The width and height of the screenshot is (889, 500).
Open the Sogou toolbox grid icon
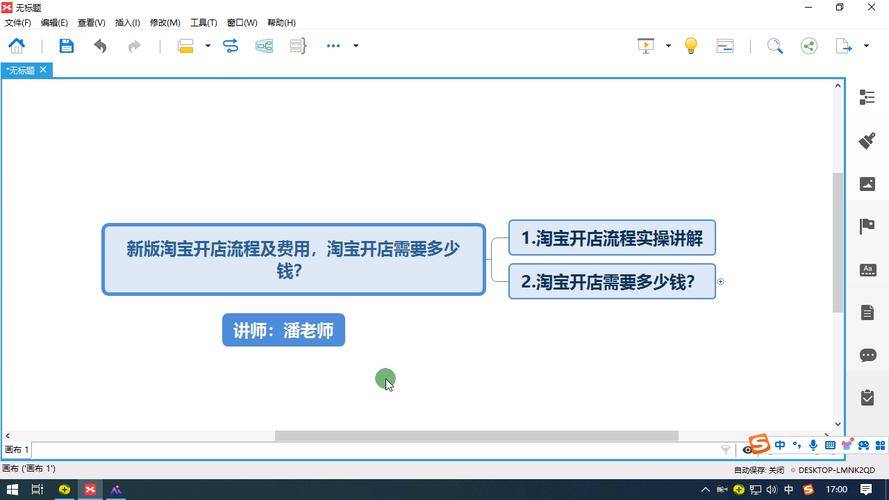[x=880, y=446]
